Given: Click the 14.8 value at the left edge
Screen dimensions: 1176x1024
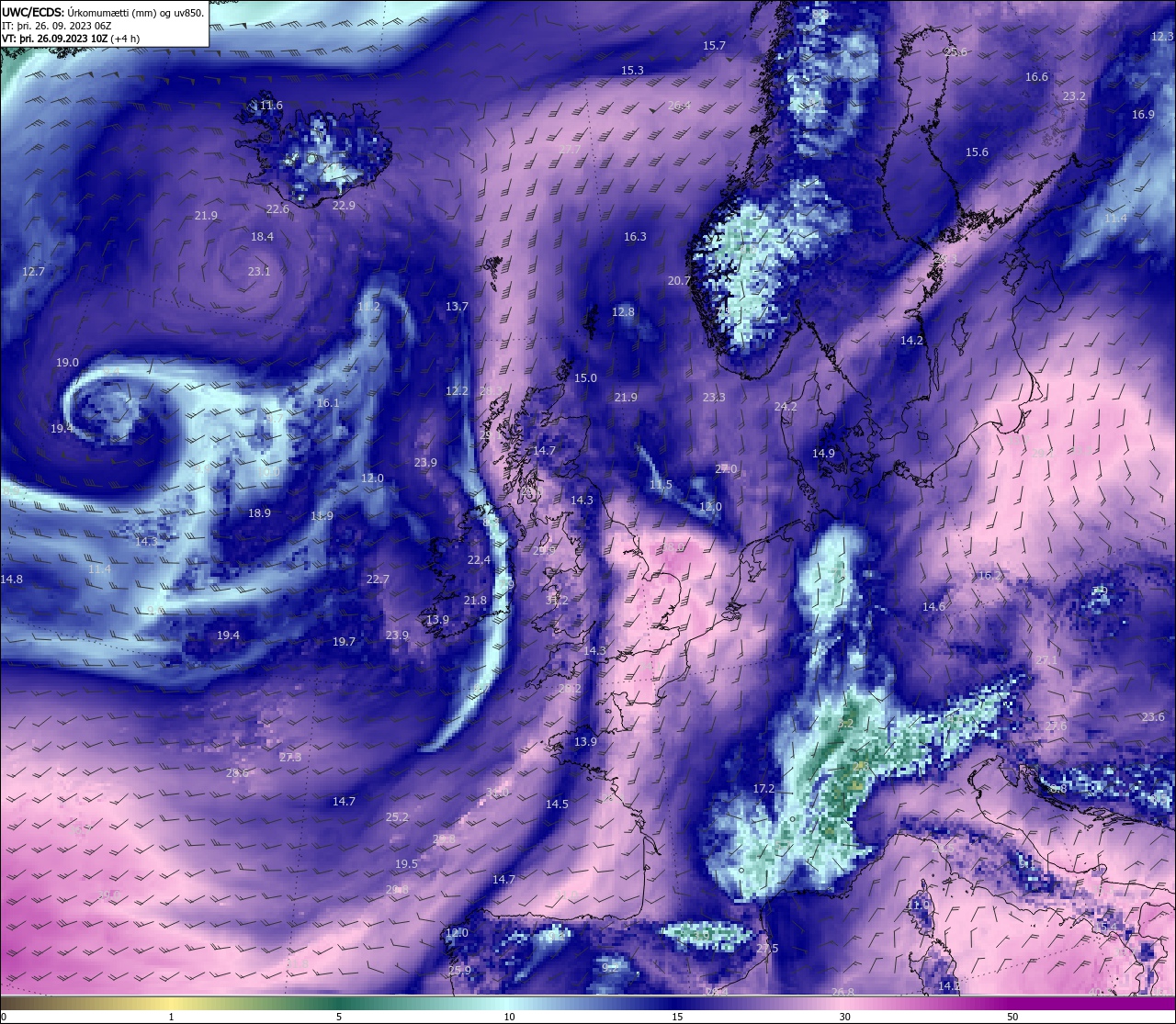Looking at the screenshot, I should (x=11, y=580).
